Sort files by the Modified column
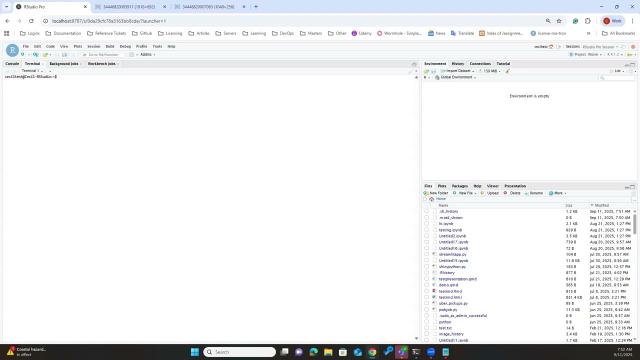The image size is (640, 360). (601, 205)
